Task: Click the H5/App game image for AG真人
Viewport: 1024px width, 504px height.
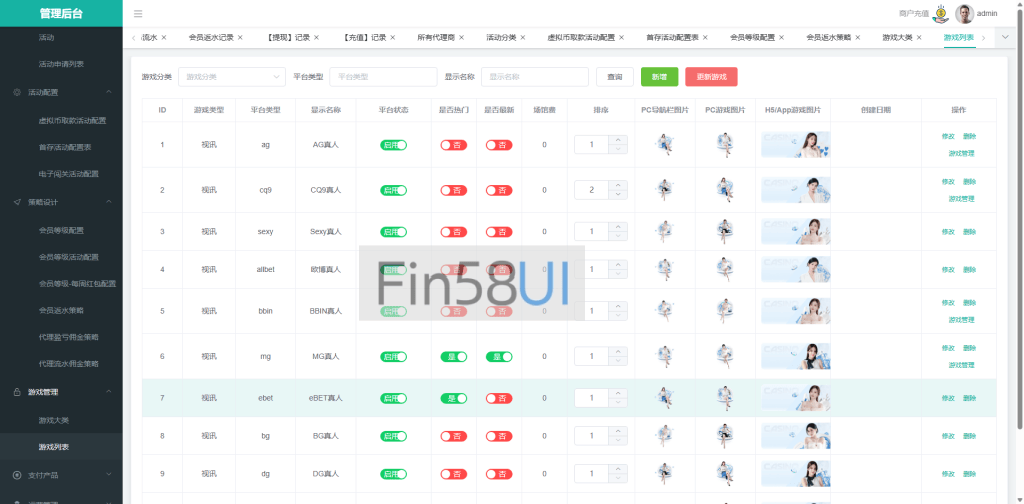Action: [x=795, y=145]
